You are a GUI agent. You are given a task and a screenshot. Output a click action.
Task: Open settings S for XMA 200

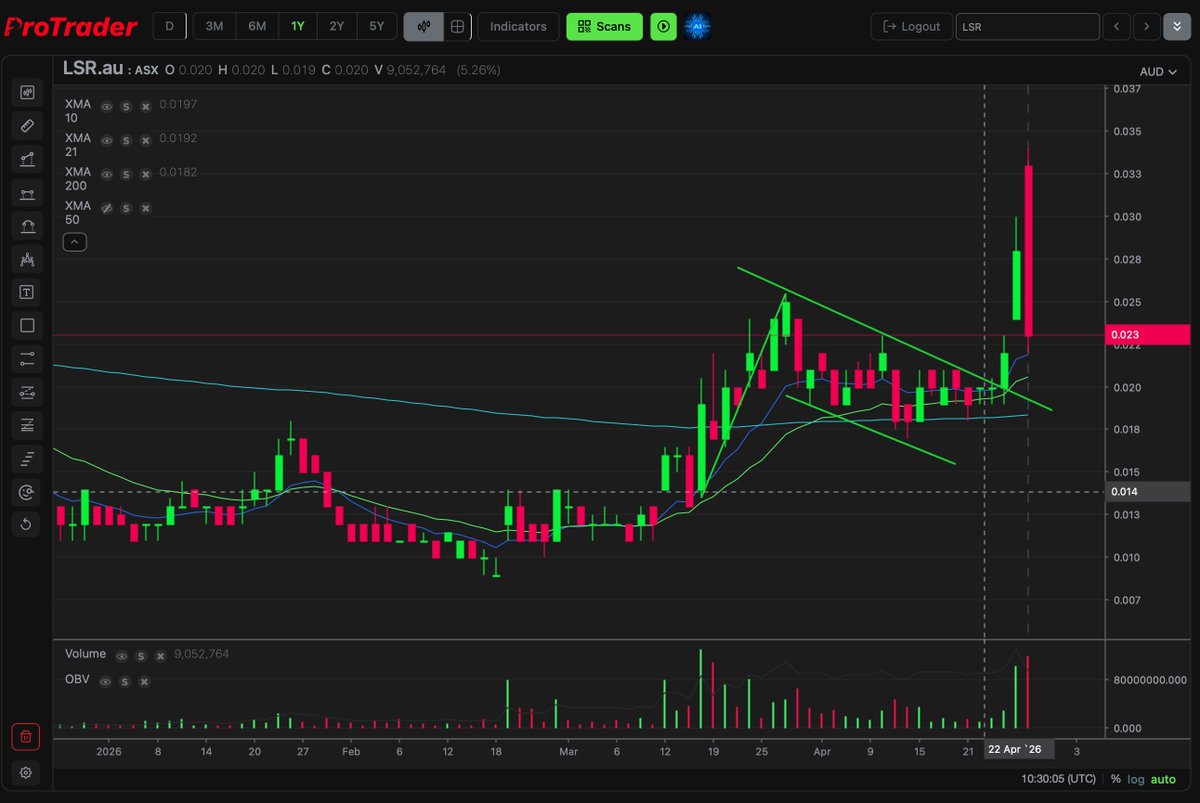[x=126, y=174]
